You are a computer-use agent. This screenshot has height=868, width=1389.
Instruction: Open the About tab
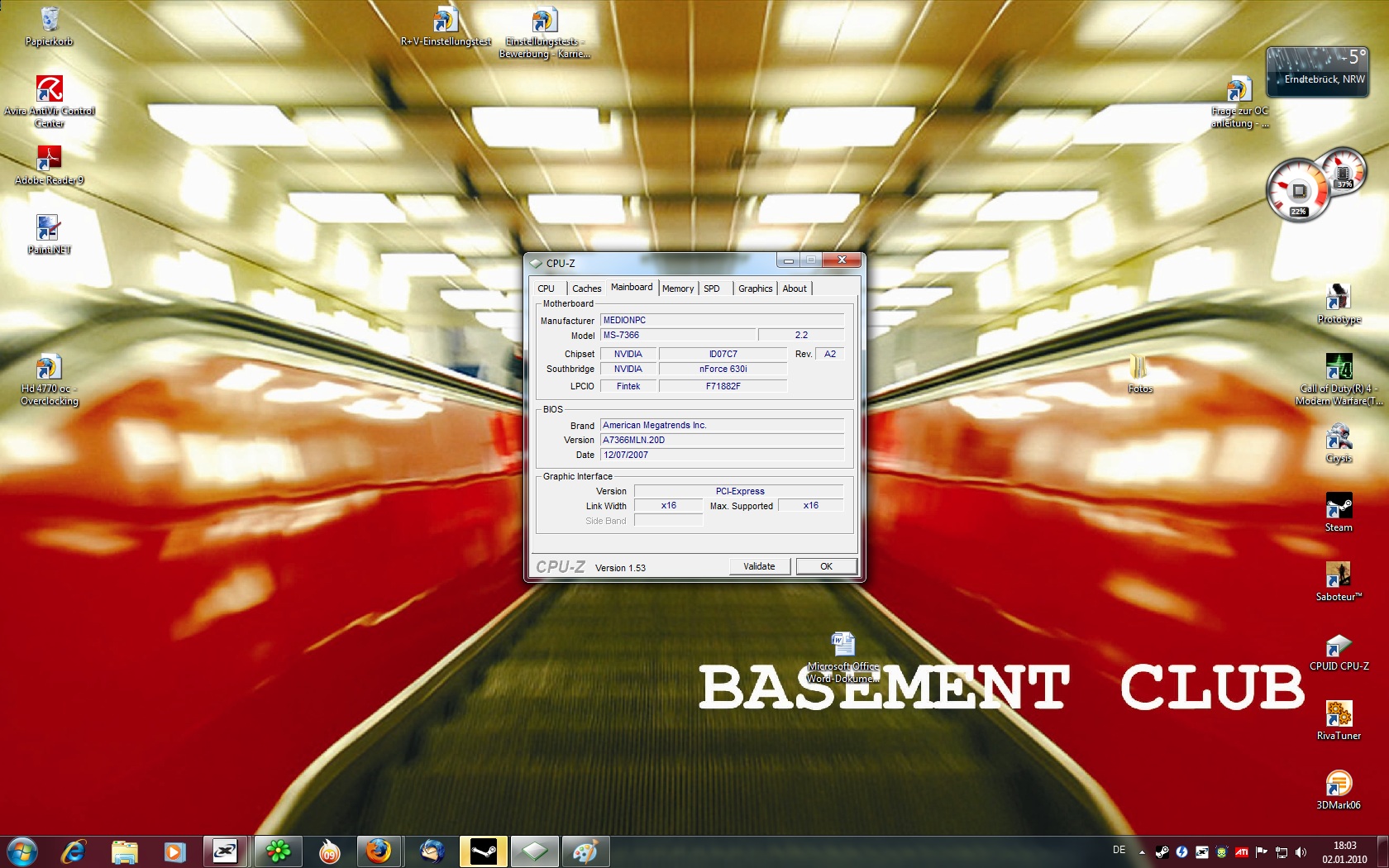coord(795,289)
